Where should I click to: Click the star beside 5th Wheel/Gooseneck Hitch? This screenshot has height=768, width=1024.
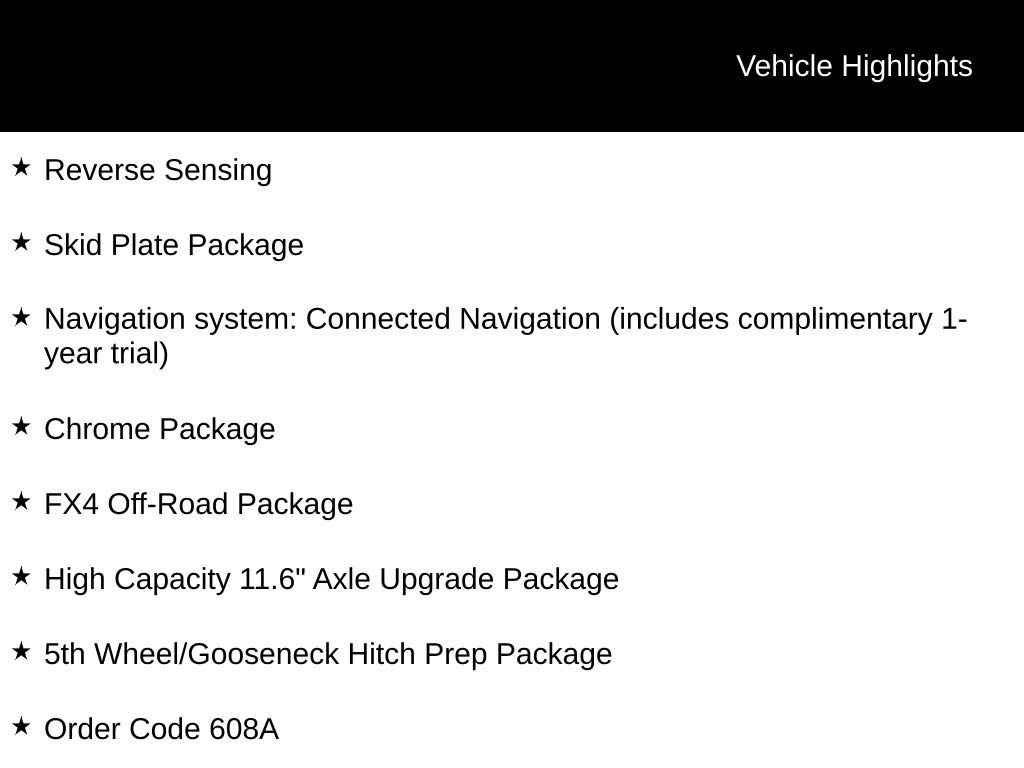(x=21, y=651)
